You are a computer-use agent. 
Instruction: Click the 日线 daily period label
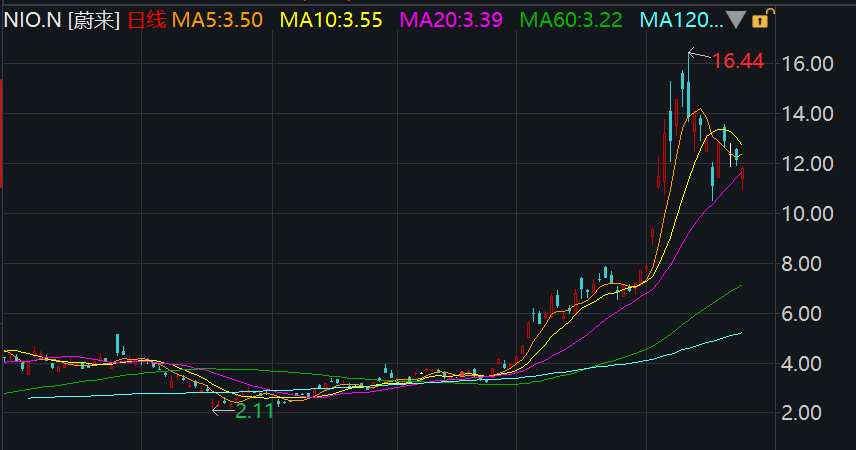(x=146, y=20)
